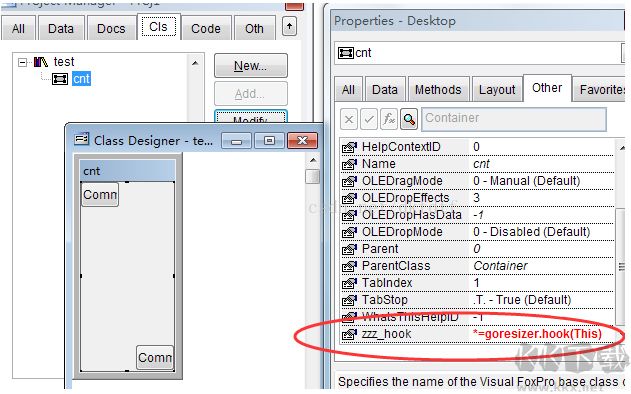Click the Class Designer window icon
Screen dimensions: 631x394
pos(82,140)
